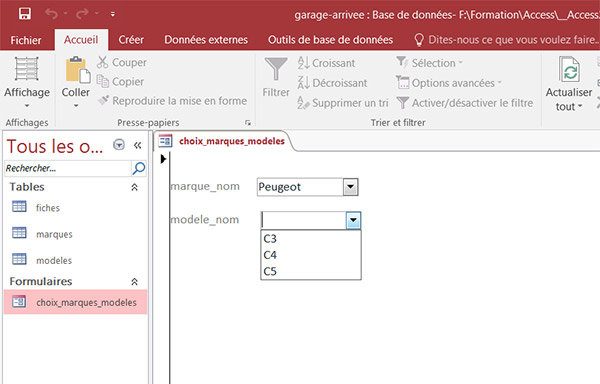Click the Undo arrow icon
This screenshot has width=600, height=384.
(51, 14)
